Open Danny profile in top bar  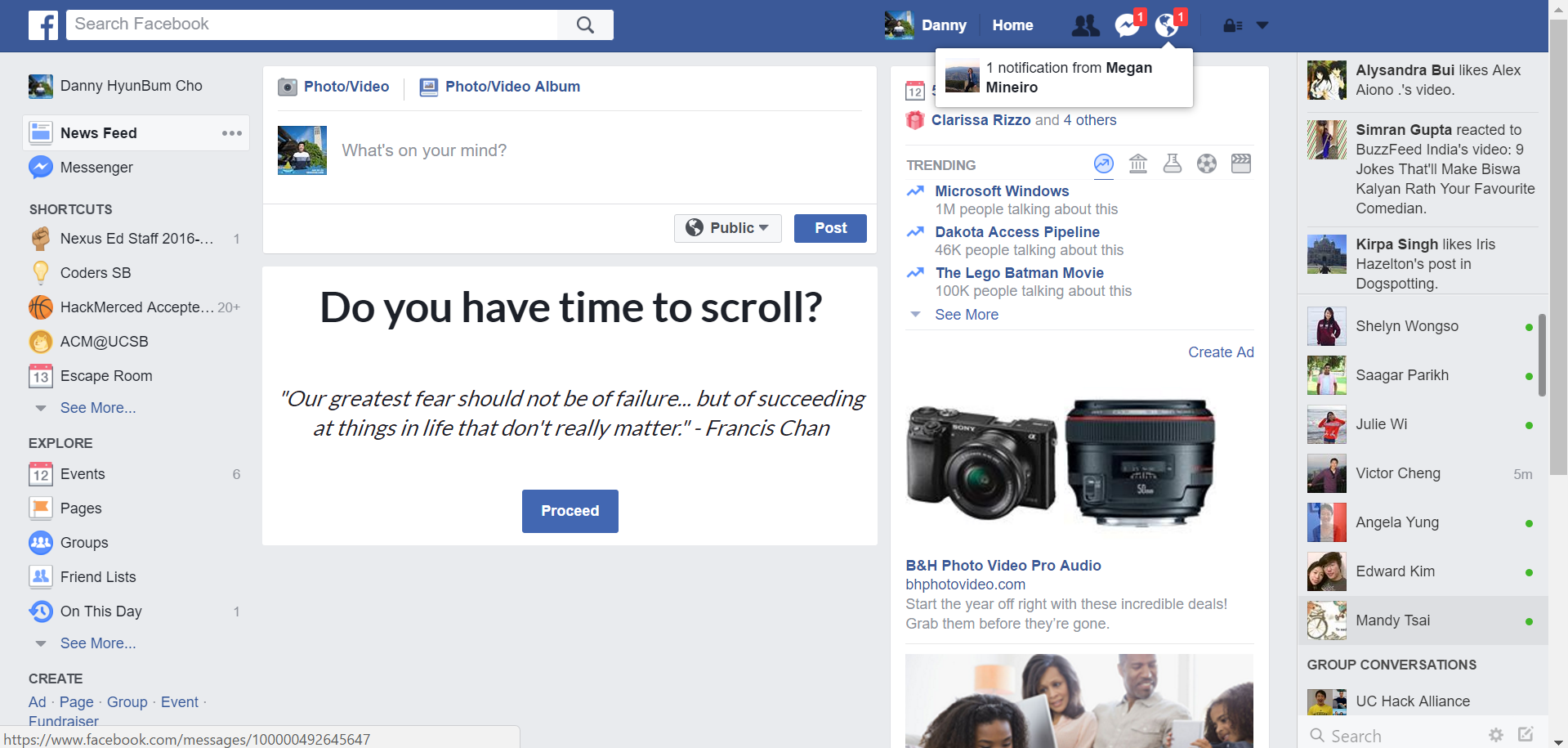(926, 25)
